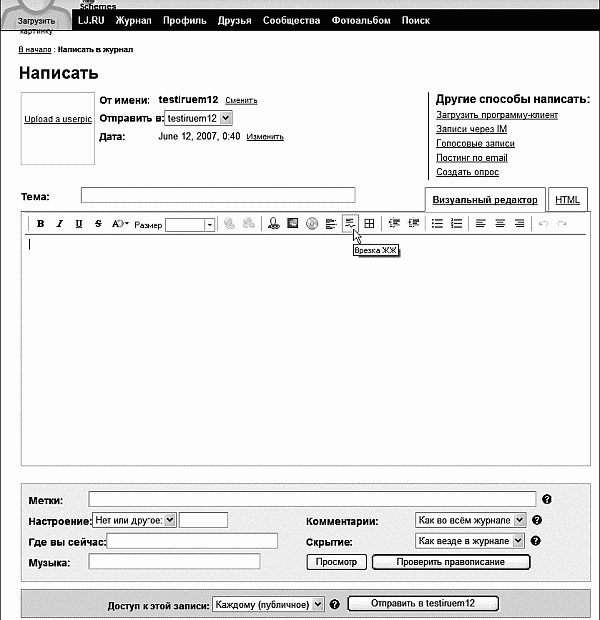Switch to the Визуальный редактор tab
Image resolution: width=600 pixels, height=620 pixels.
click(x=485, y=200)
